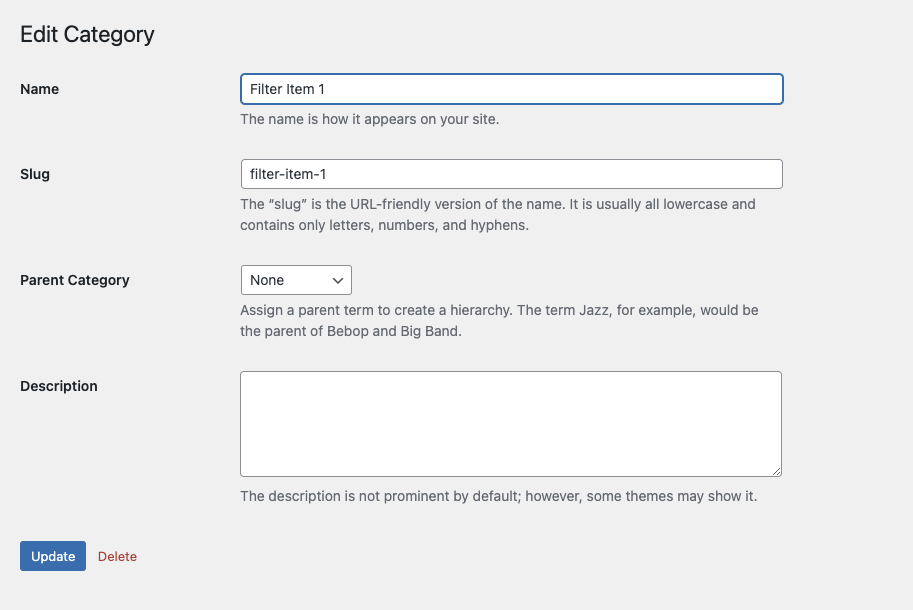
Task: Click the Slug field label
Action: 35,174
